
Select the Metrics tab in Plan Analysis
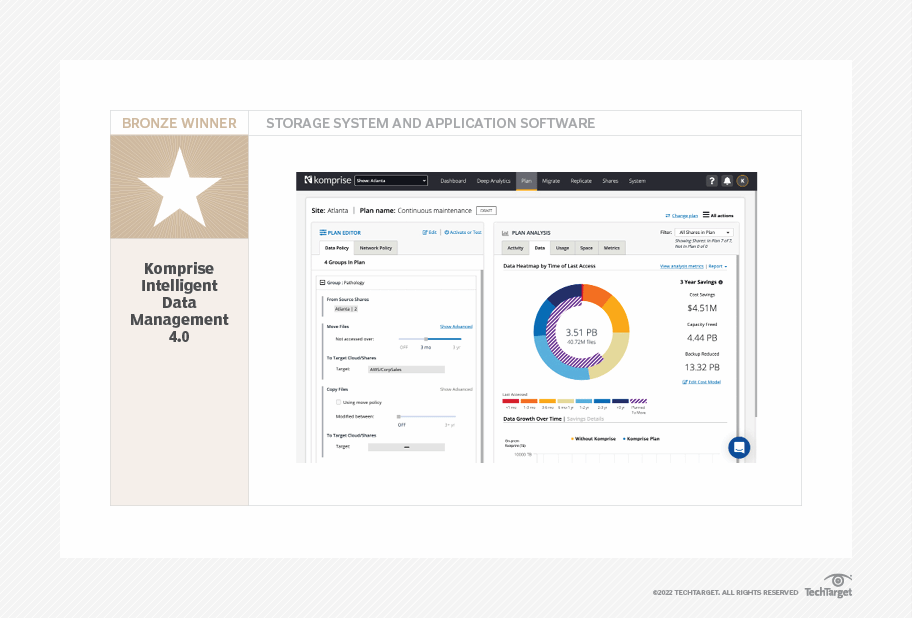point(613,248)
